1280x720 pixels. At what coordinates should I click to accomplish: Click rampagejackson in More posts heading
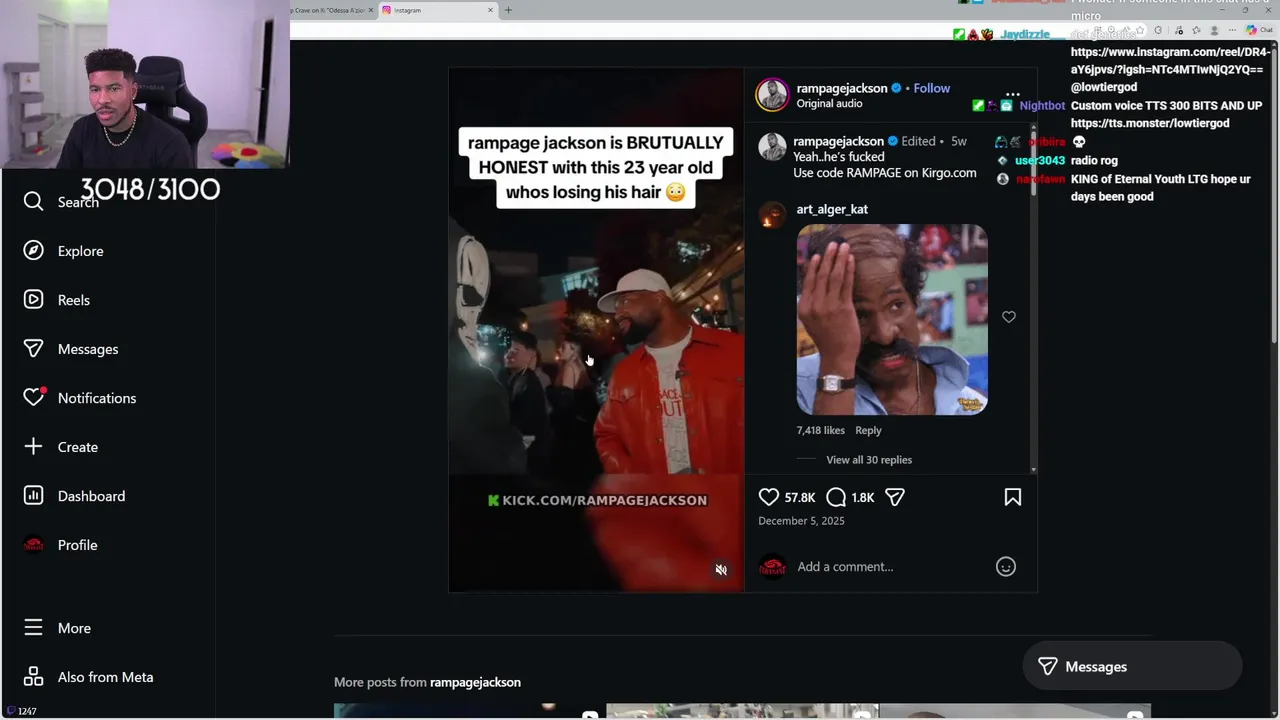(x=475, y=682)
